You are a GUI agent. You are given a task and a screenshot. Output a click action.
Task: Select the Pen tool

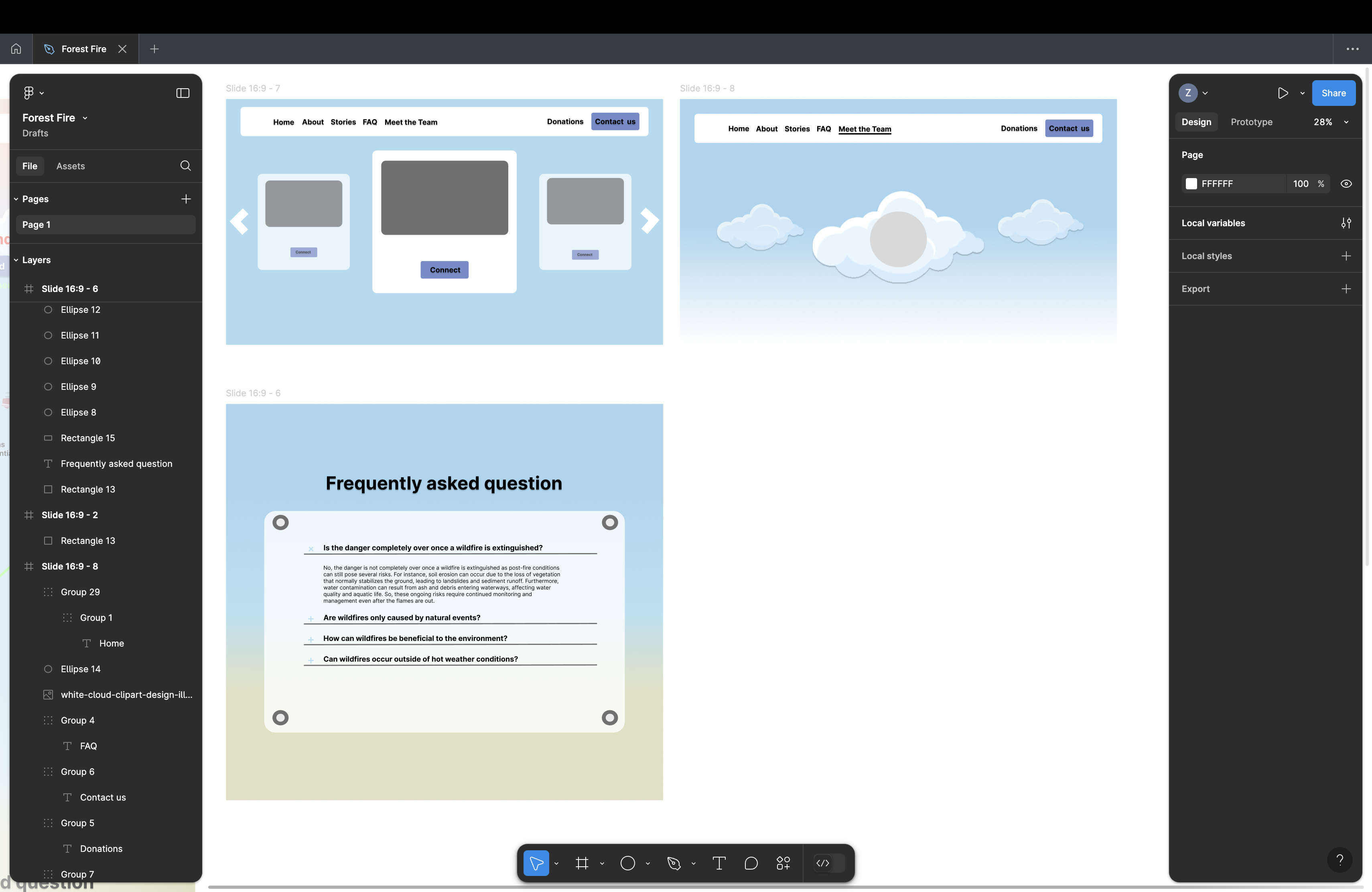point(673,863)
